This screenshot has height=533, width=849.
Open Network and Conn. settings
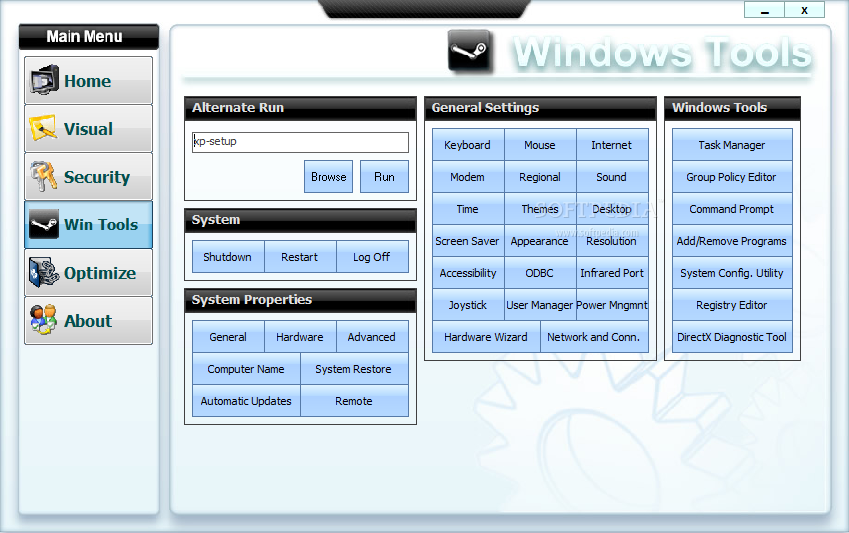point(594,336)
